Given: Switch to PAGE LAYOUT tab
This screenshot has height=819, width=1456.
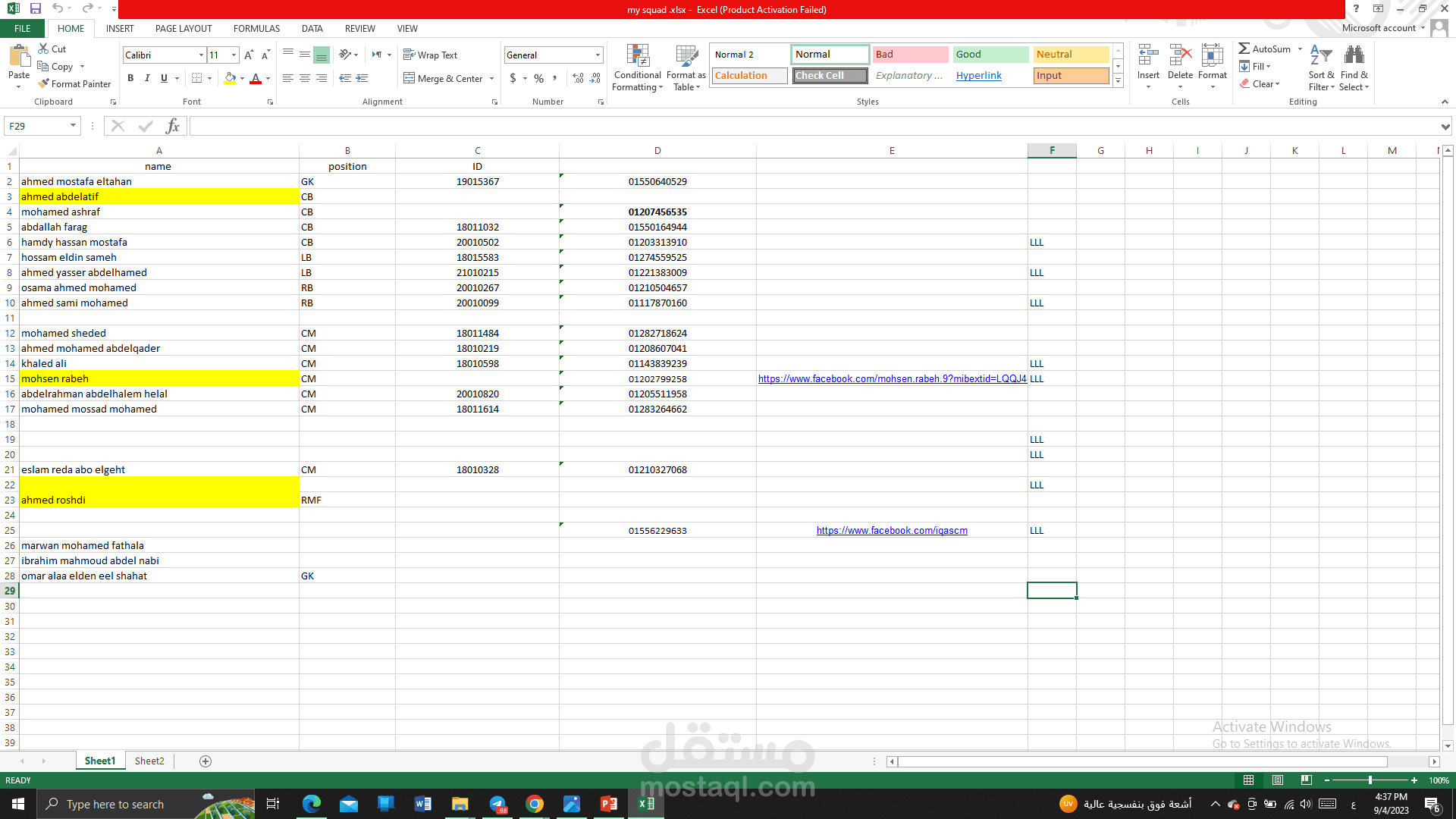Looking at the screenshot, I should [184, 29].
